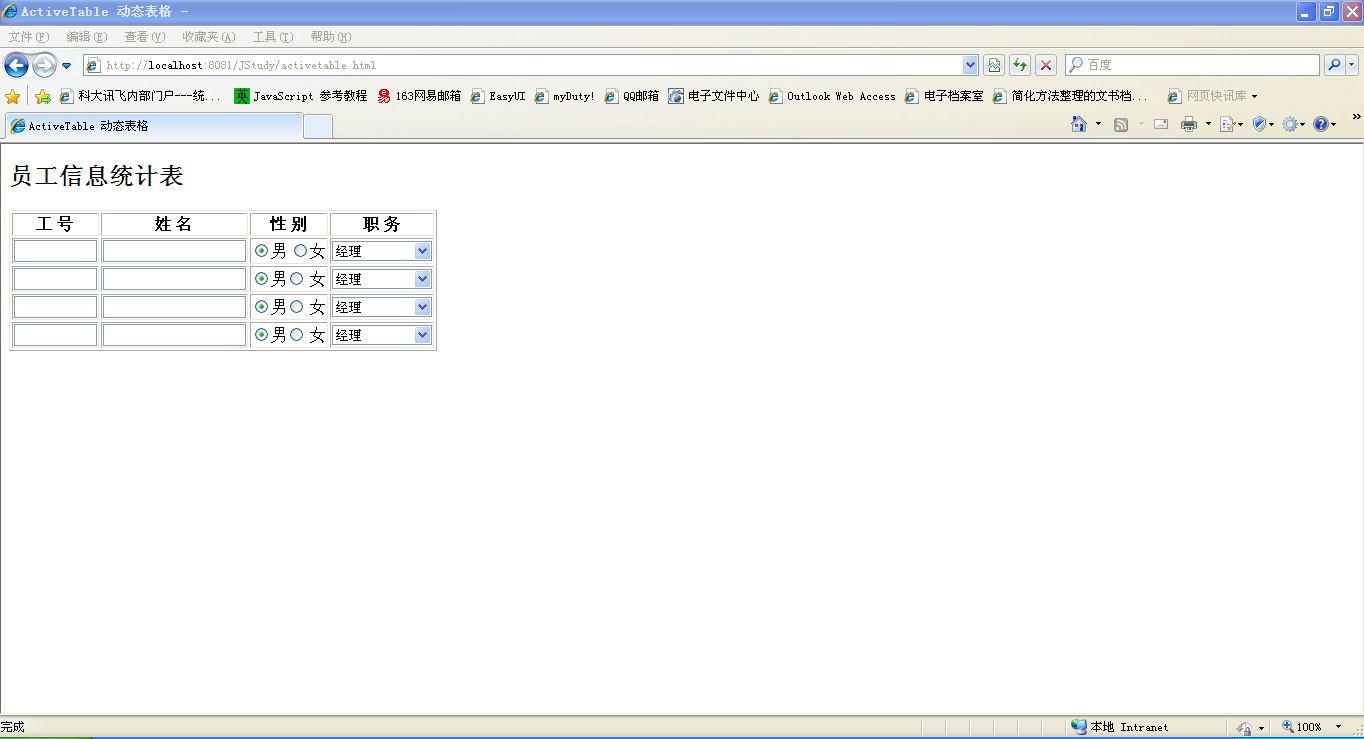
Task: Click the first row 工号 input field
Action: [x=55, y=251]
